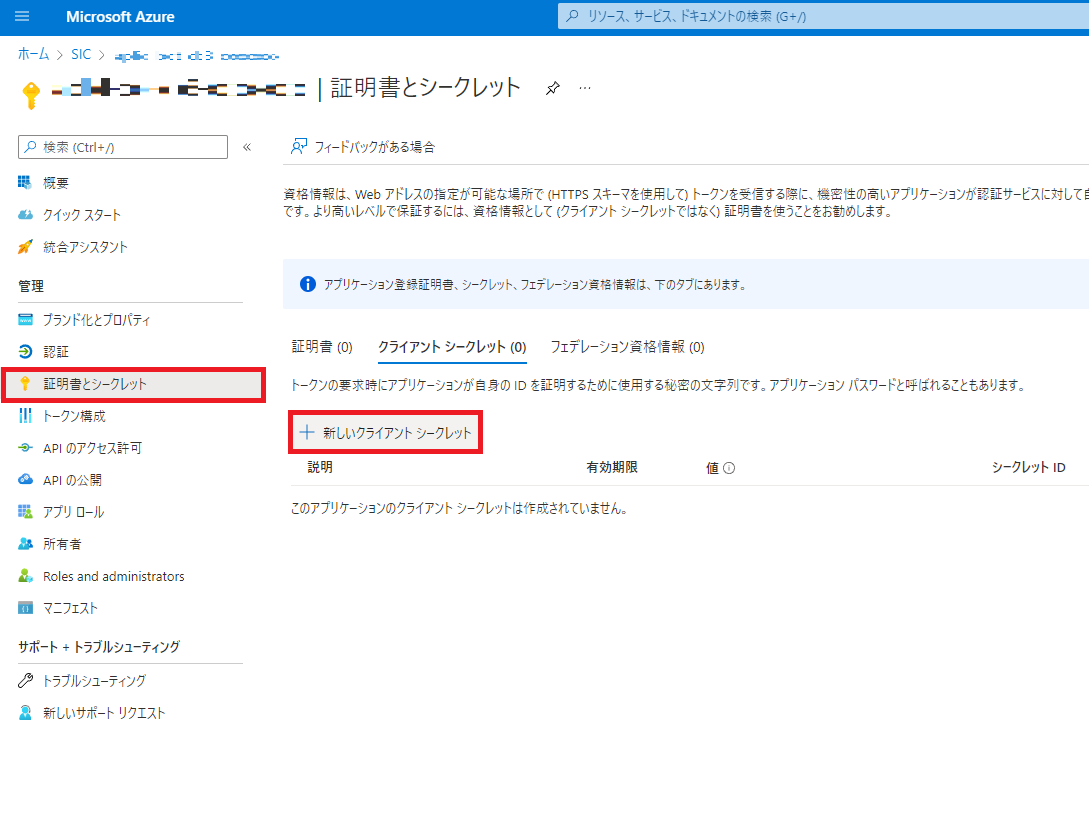The width and height of the screenshot is (1089, 817).
Task: Open 統合アシスタント rocket item
Action: [84, 247]
